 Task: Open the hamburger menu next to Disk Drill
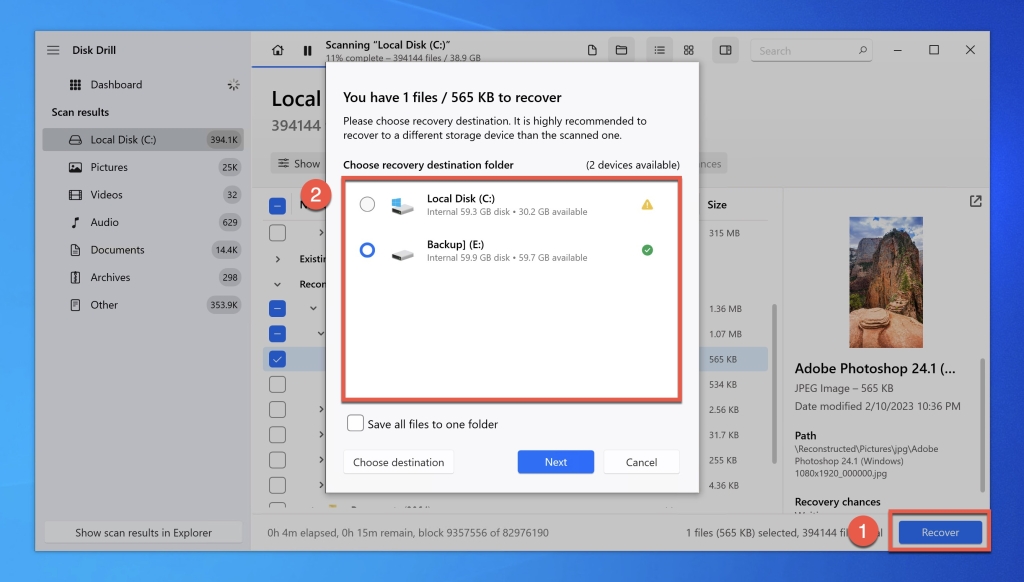click(53, 49)
